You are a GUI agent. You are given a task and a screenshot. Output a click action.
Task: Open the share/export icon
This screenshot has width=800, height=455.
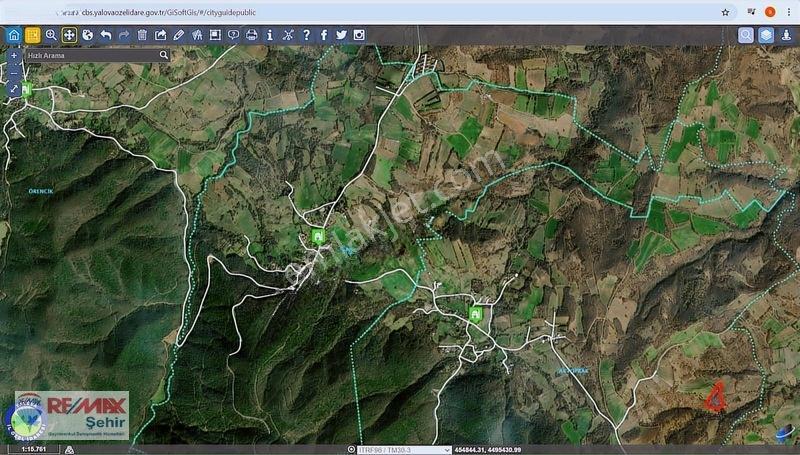click(x=160, y=35)
